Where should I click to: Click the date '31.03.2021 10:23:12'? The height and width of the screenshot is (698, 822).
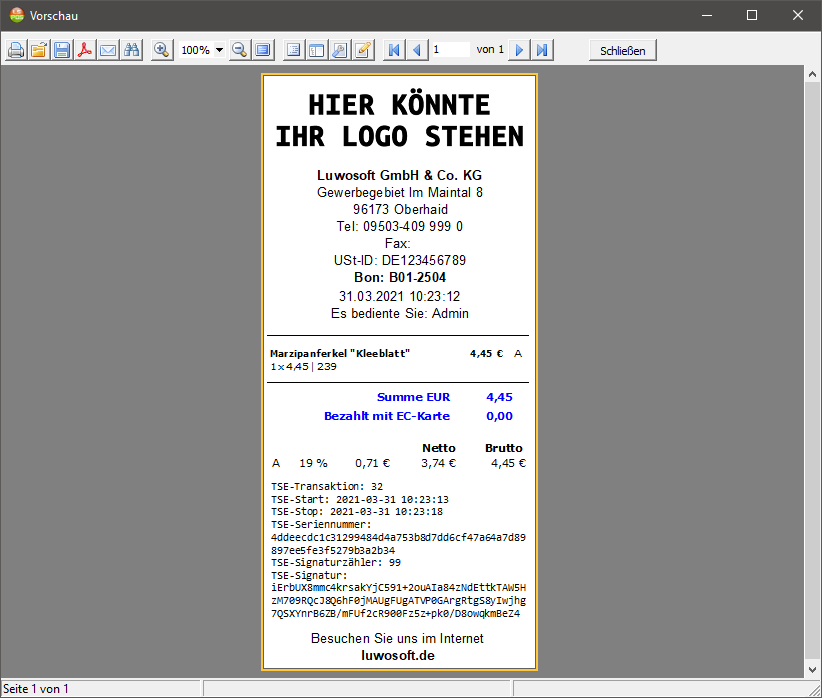pos(399,296)
